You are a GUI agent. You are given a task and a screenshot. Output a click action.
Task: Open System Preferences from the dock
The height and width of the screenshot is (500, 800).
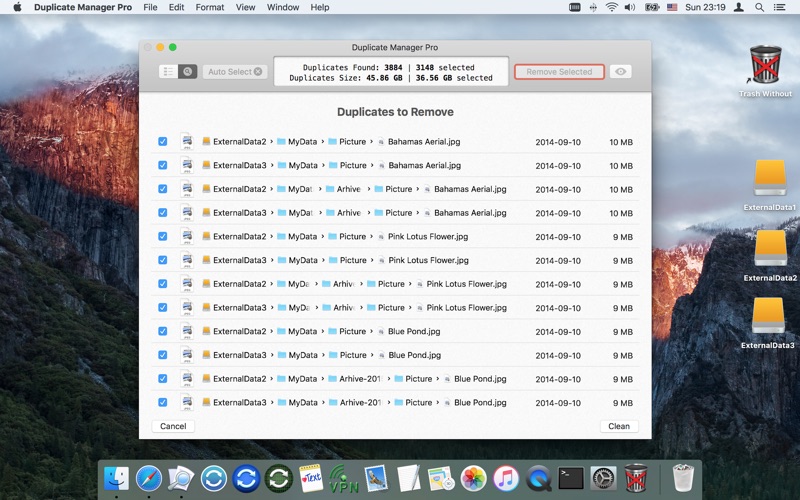pos(603,478)
